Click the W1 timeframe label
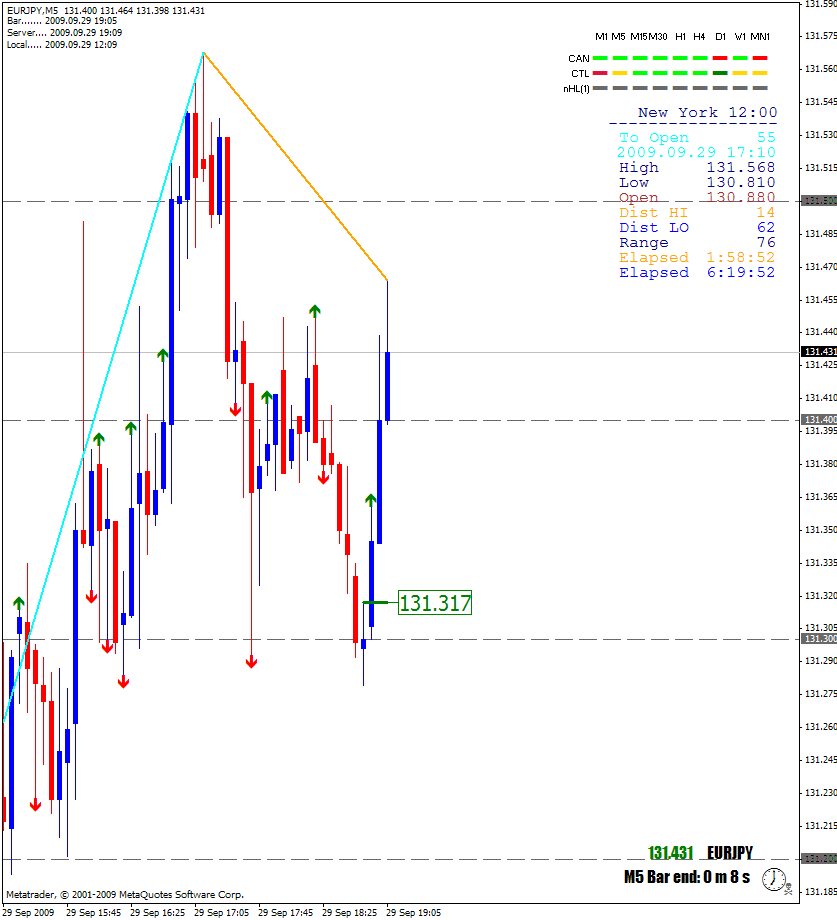 point(740,36)
